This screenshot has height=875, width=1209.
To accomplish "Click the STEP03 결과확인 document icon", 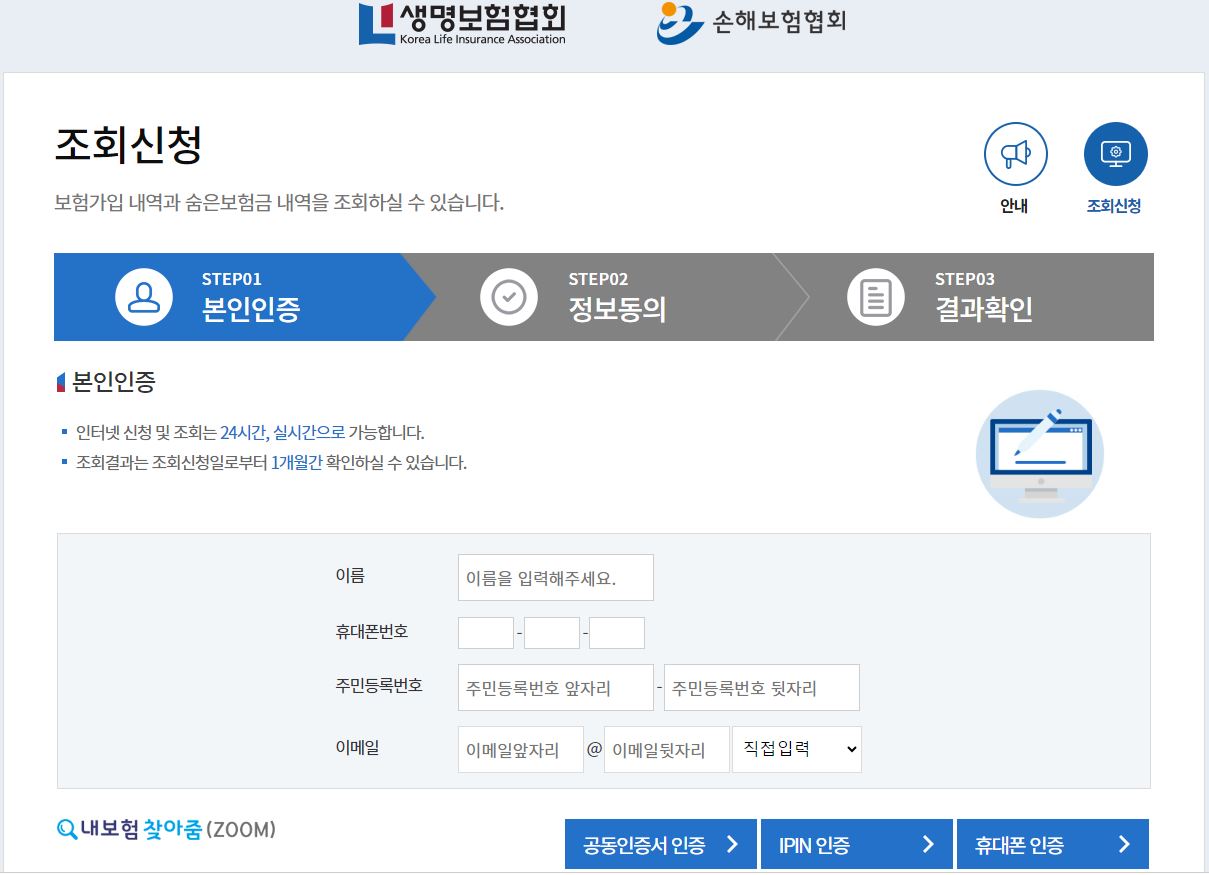I will (x=875, y=296).
